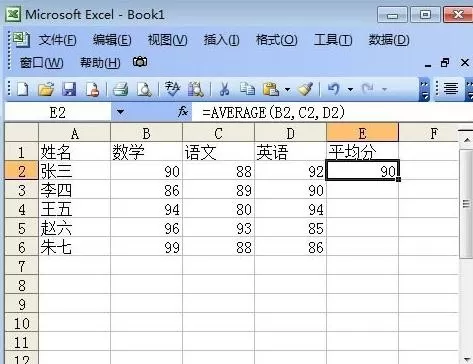Click the Excel icon in the title bar
The image size is (473, 364).
[x=13, y=14]
